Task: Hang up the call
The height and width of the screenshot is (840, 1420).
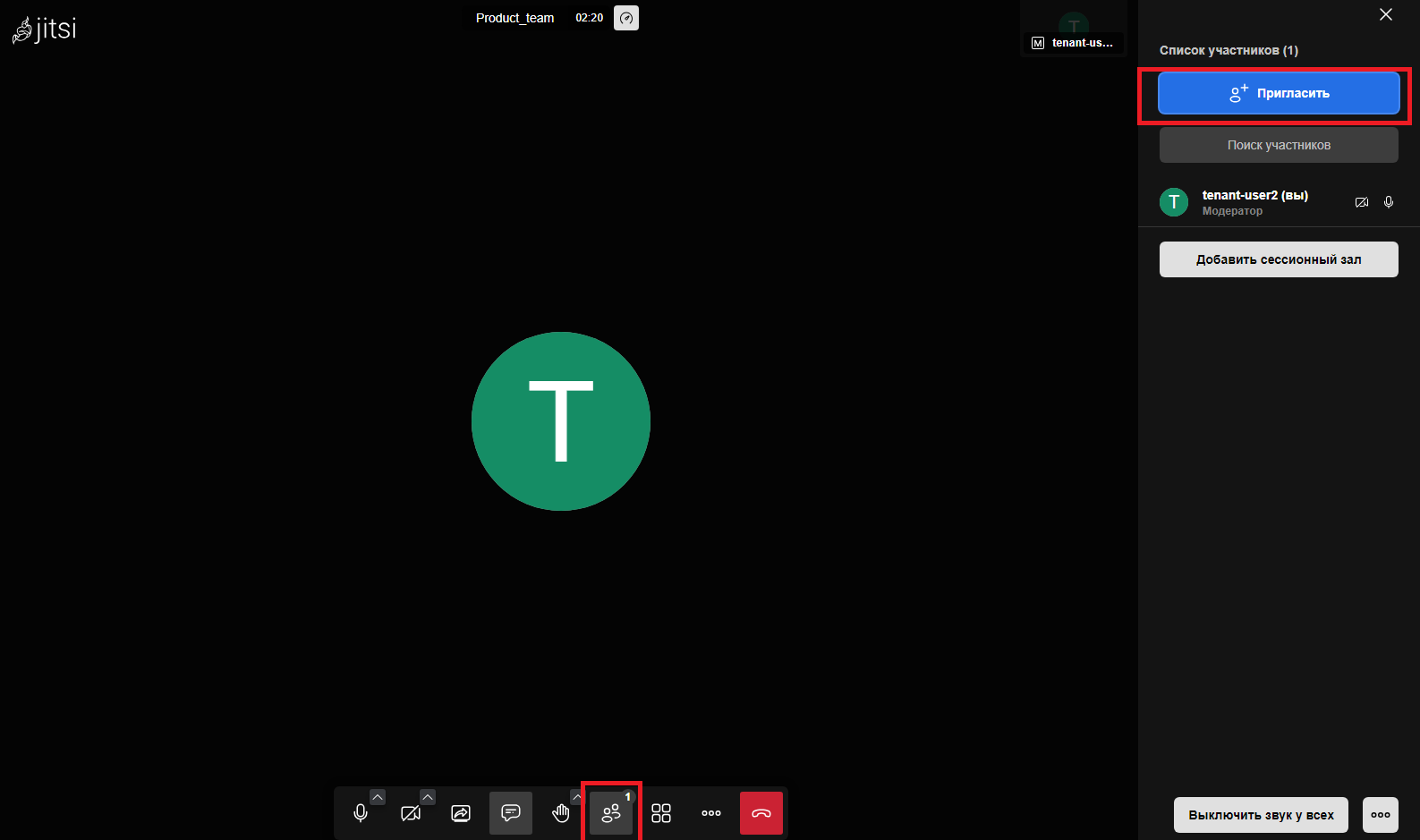Action: 761,813
